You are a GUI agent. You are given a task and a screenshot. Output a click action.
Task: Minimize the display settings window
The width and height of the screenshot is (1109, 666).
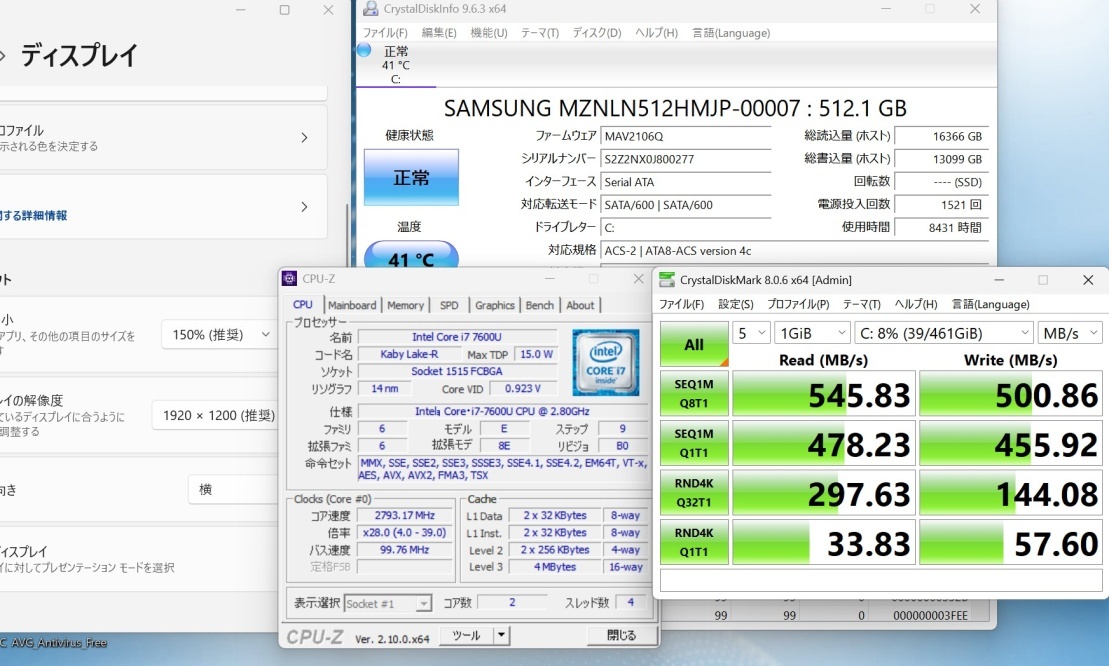pos(240,10)
